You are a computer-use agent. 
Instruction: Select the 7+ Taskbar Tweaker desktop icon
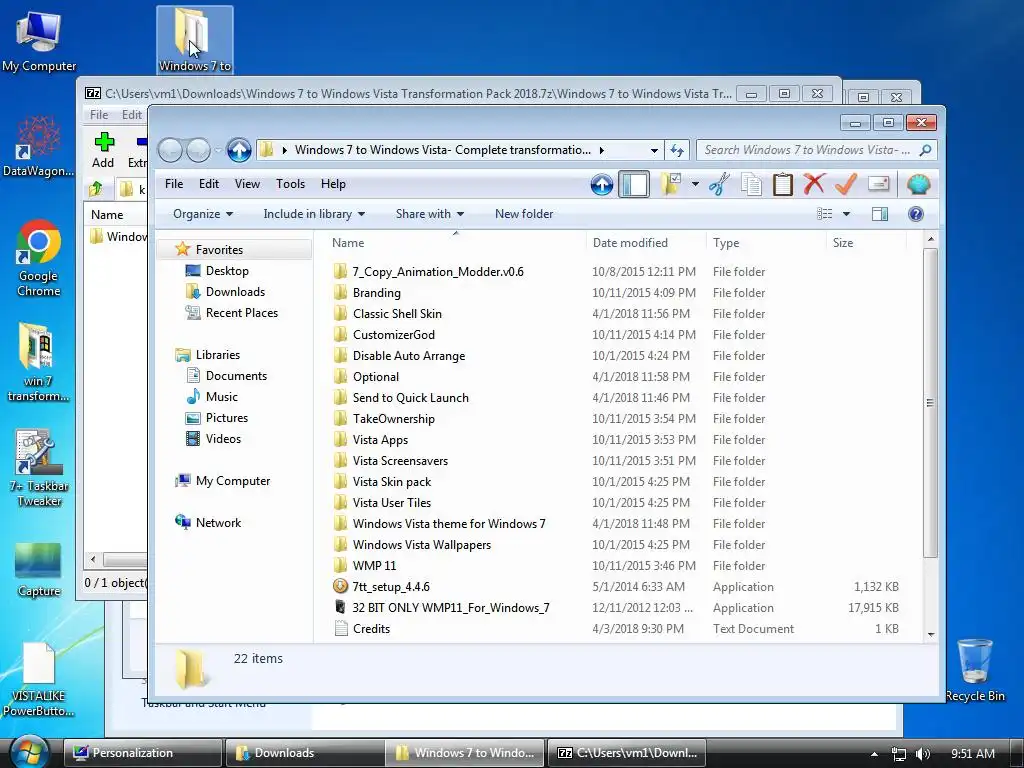(39, 468)
